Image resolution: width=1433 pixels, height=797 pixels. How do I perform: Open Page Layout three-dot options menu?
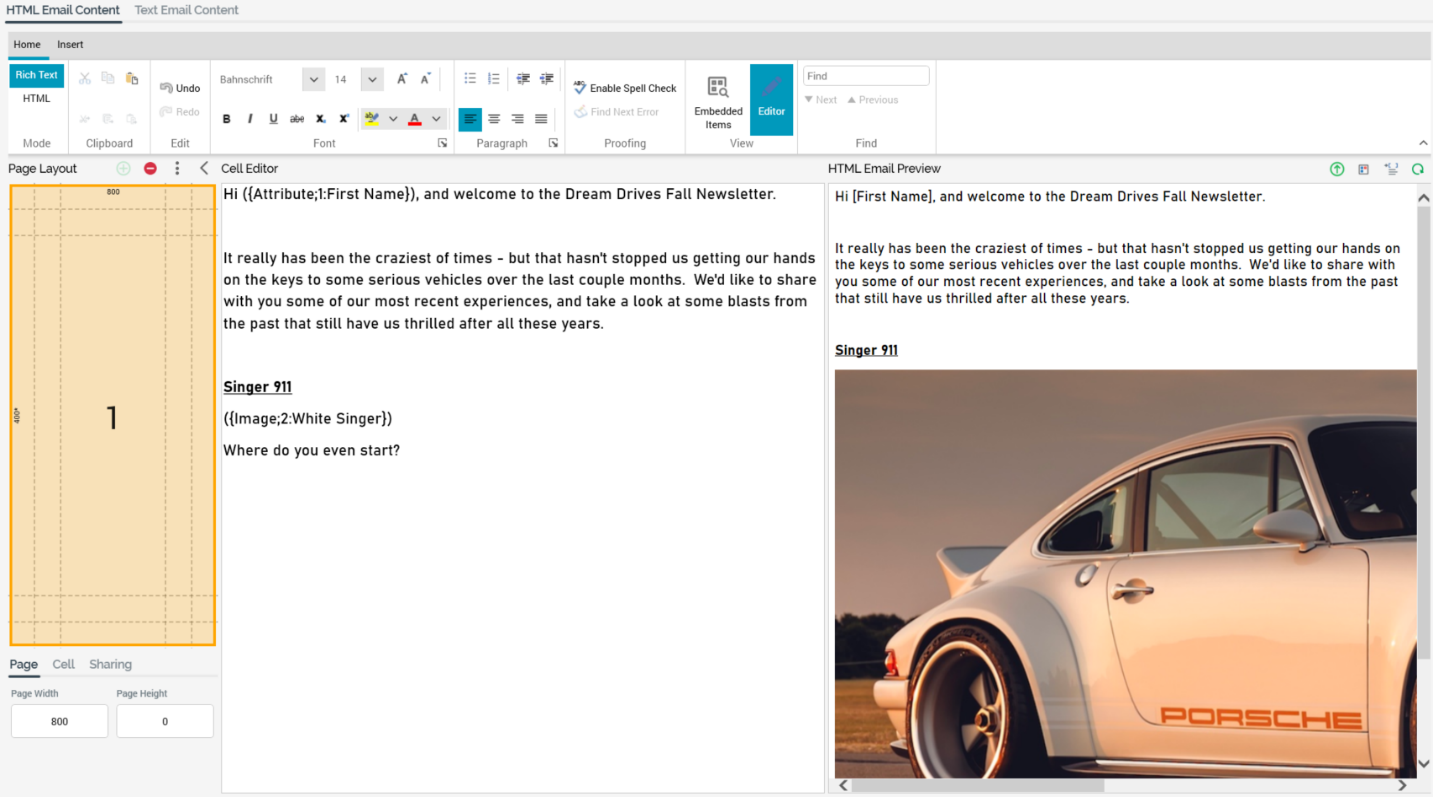177,169
